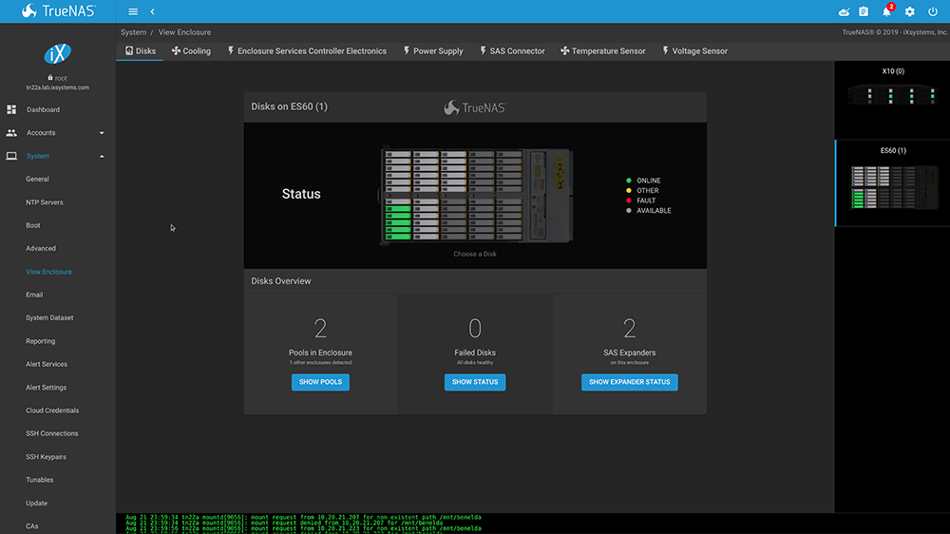The height and width of the screenshot is (534, 950).
Task: Click the Dashboard grid icon
Action: [12, 110]
